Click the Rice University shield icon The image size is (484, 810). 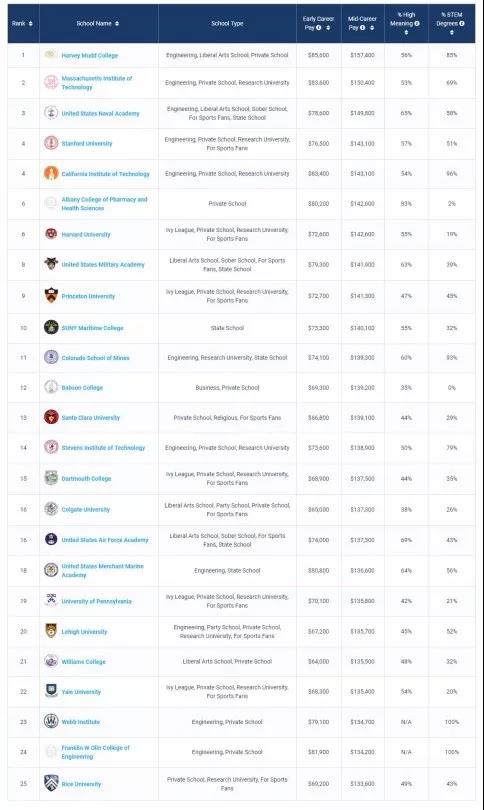tap(51, 783)
